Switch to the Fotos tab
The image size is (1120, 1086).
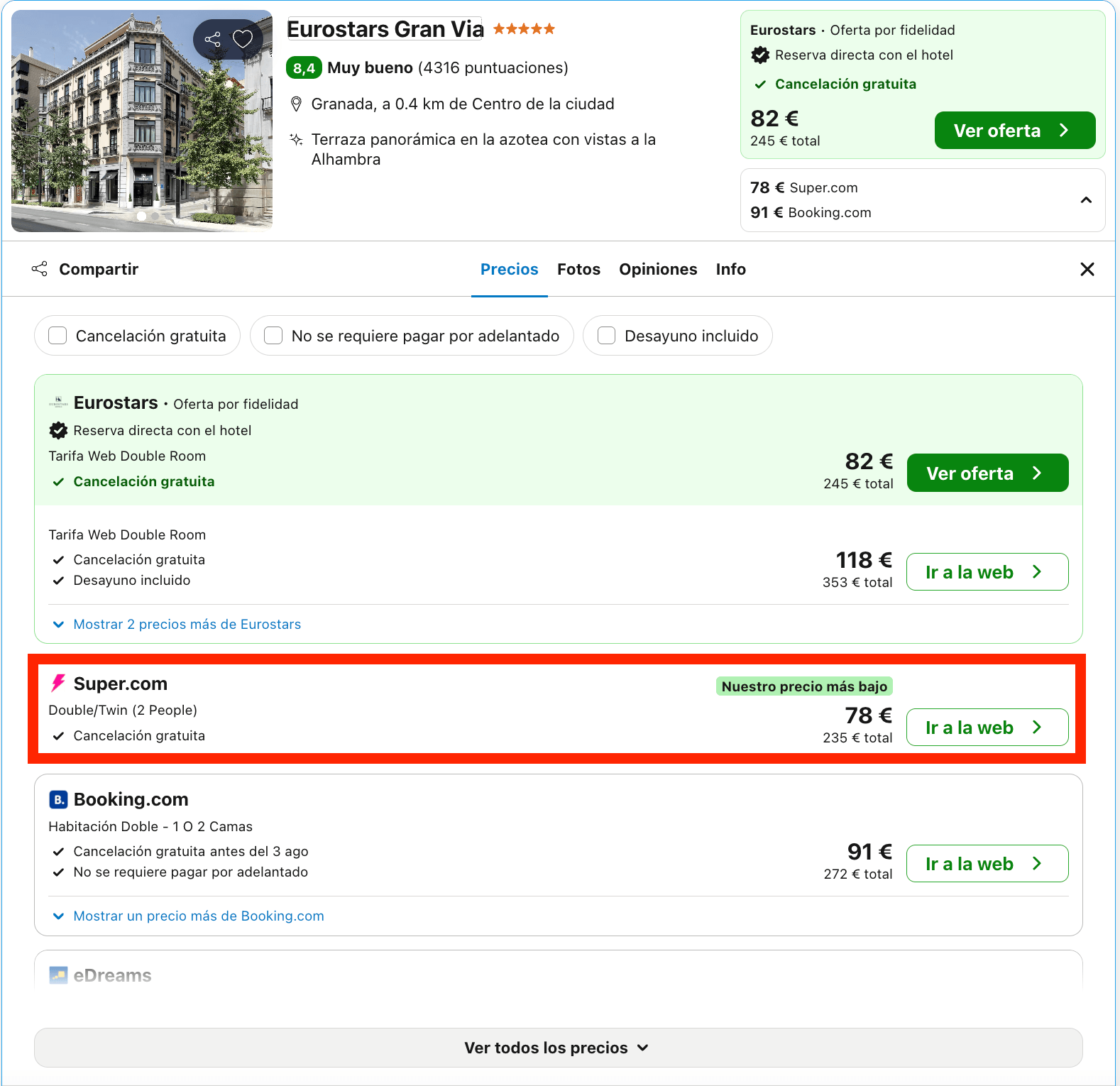click(578, 270)
